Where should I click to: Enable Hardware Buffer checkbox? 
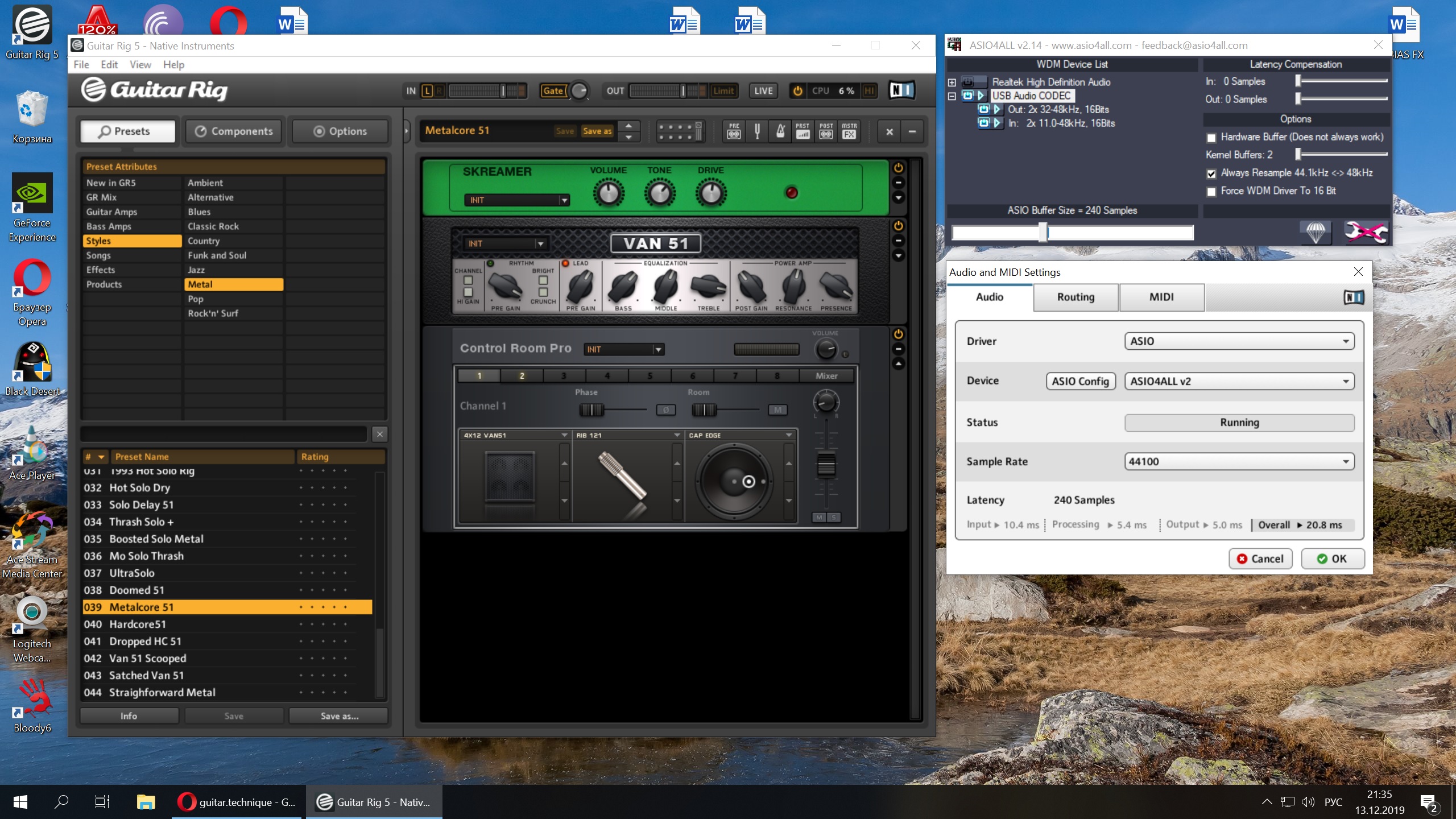(1211, 138)
